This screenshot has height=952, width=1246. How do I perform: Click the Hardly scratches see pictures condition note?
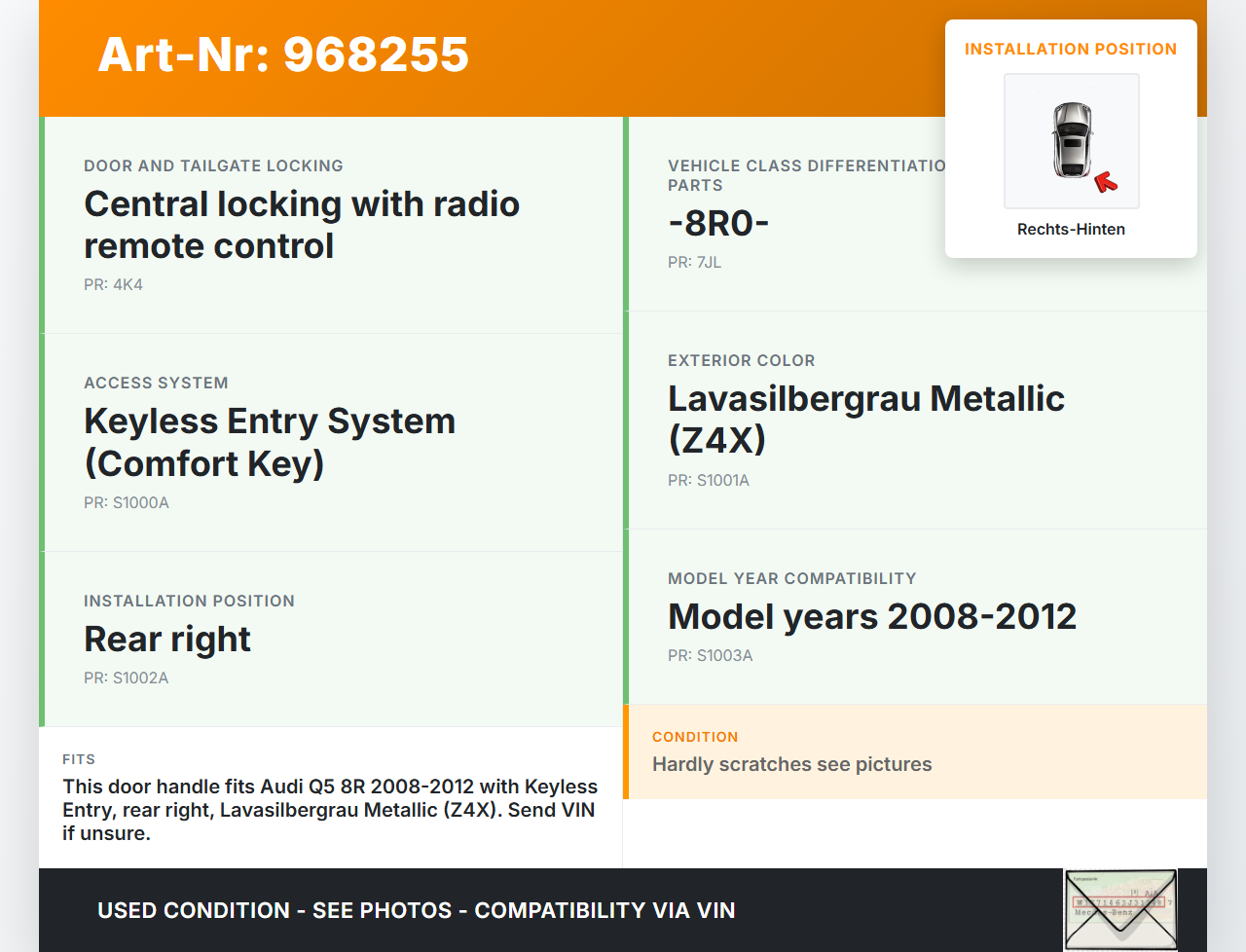coord(791,765)
